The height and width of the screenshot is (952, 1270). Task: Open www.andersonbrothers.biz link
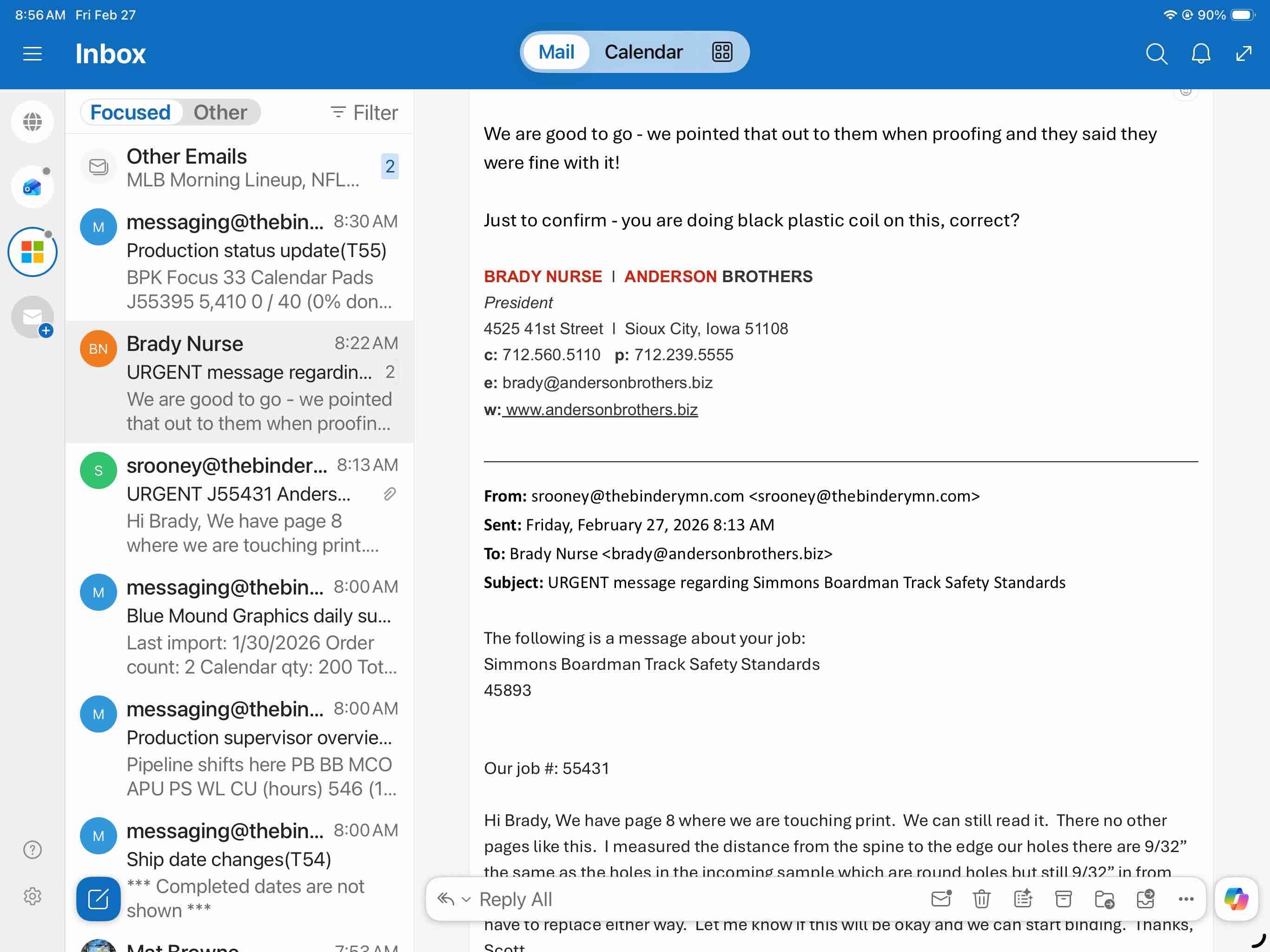point(601,410)
